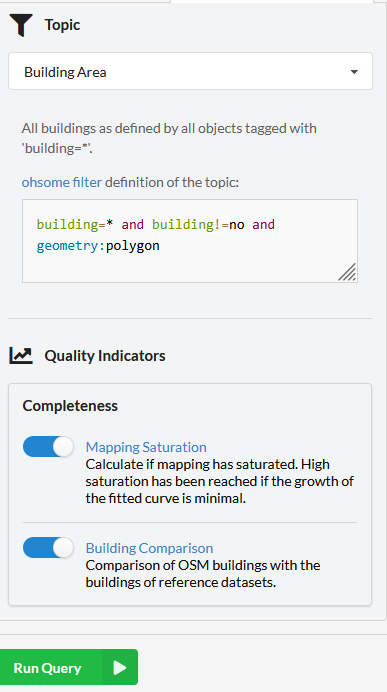Open the Building Comparison link
The image size is (387, 692).
click(149, 548)
